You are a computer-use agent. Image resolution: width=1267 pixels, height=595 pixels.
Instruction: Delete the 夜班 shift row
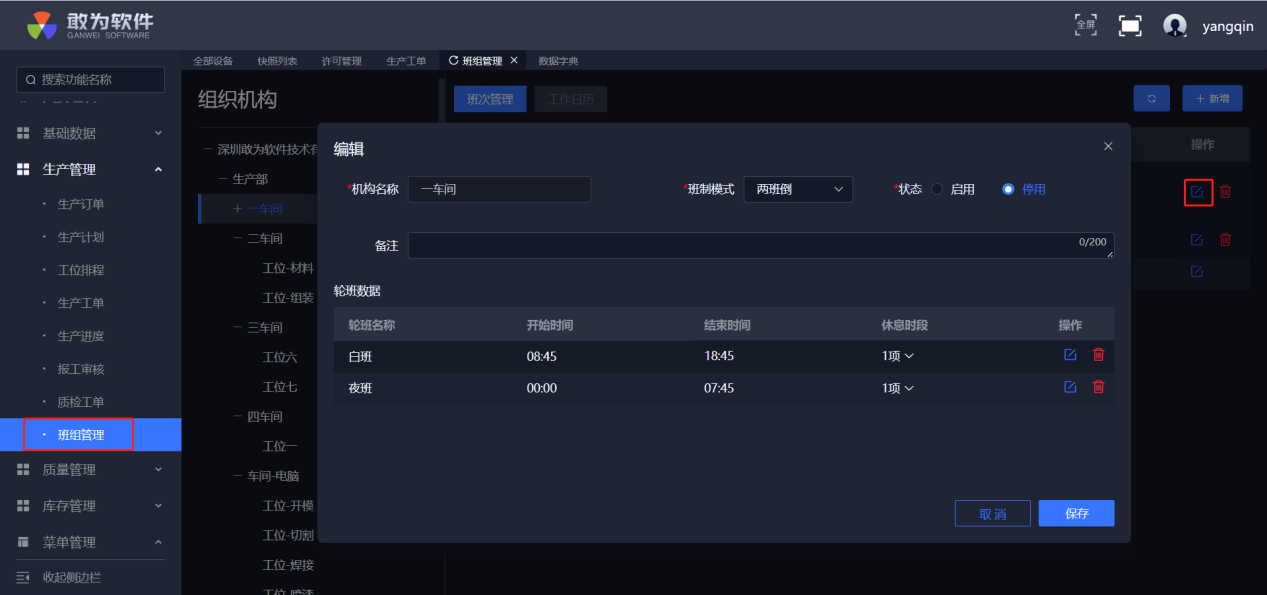tap(1098, 387)
